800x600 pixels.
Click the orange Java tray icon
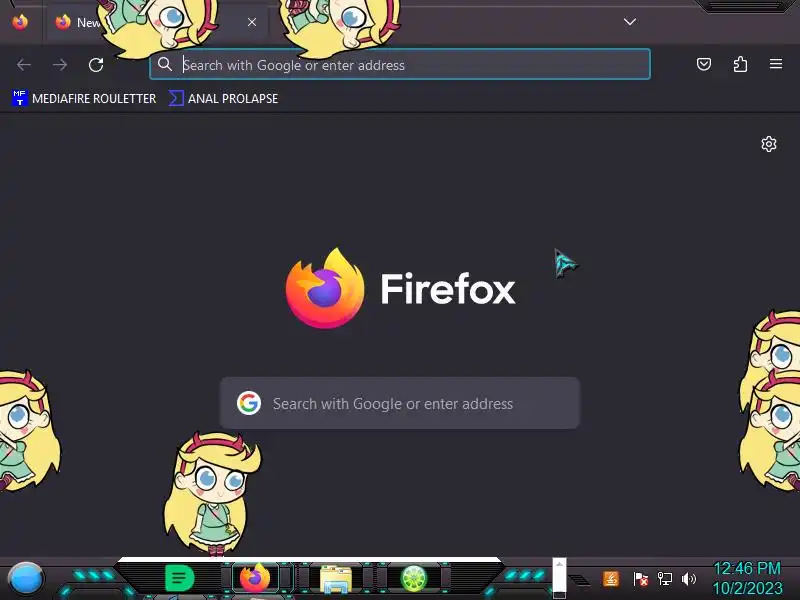(x=611, y=579)
